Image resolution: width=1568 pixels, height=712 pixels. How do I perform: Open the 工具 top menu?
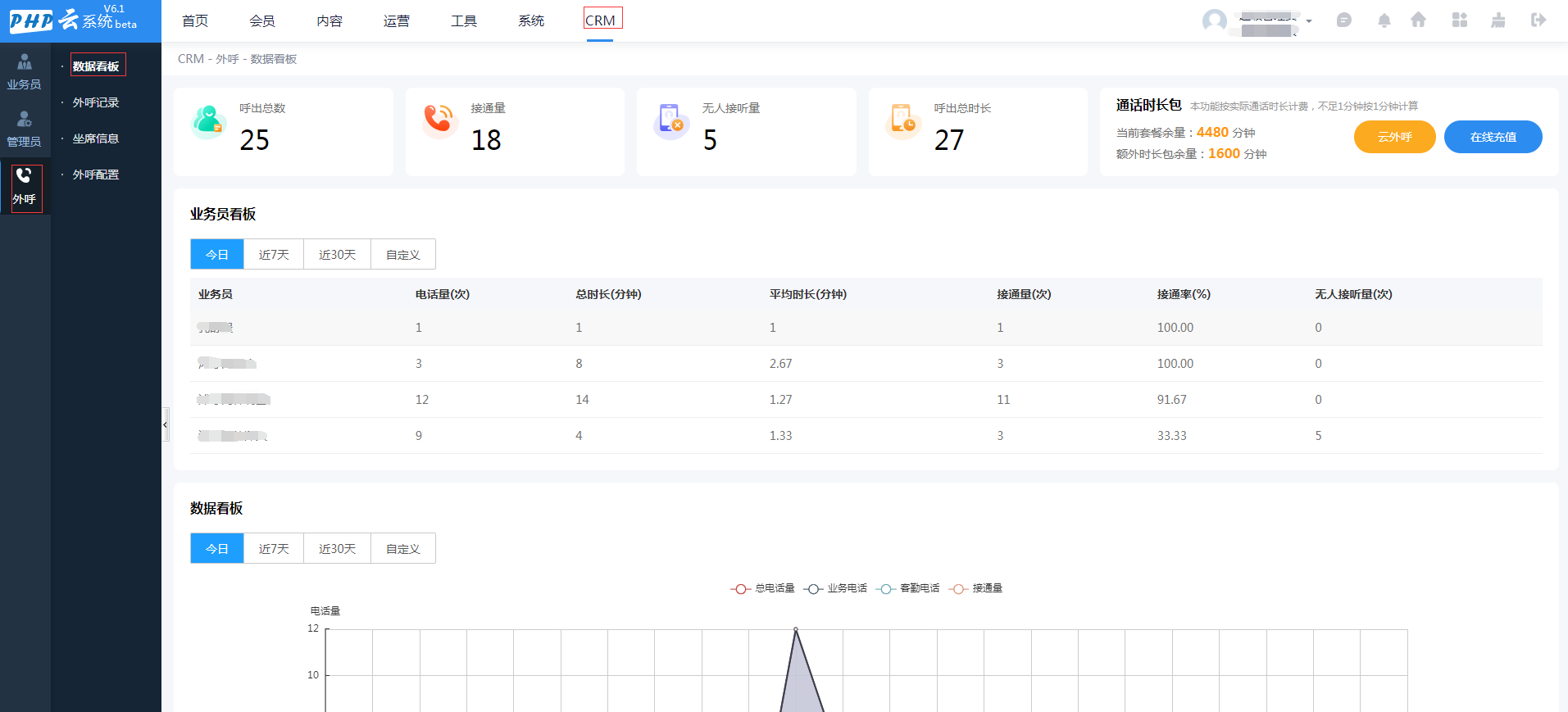click(x=464, y=20)
